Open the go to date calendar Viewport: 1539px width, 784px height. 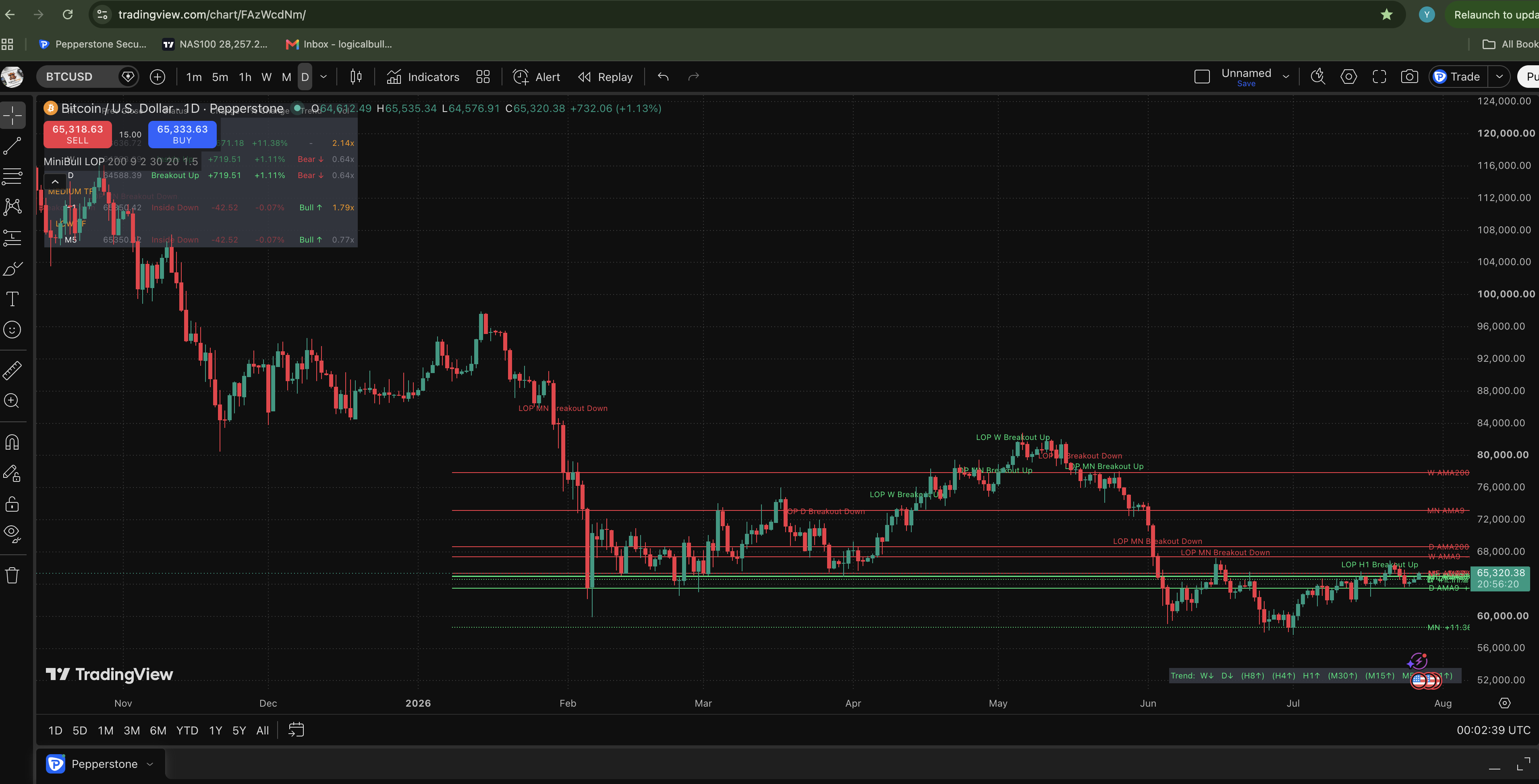click(297, 730)
